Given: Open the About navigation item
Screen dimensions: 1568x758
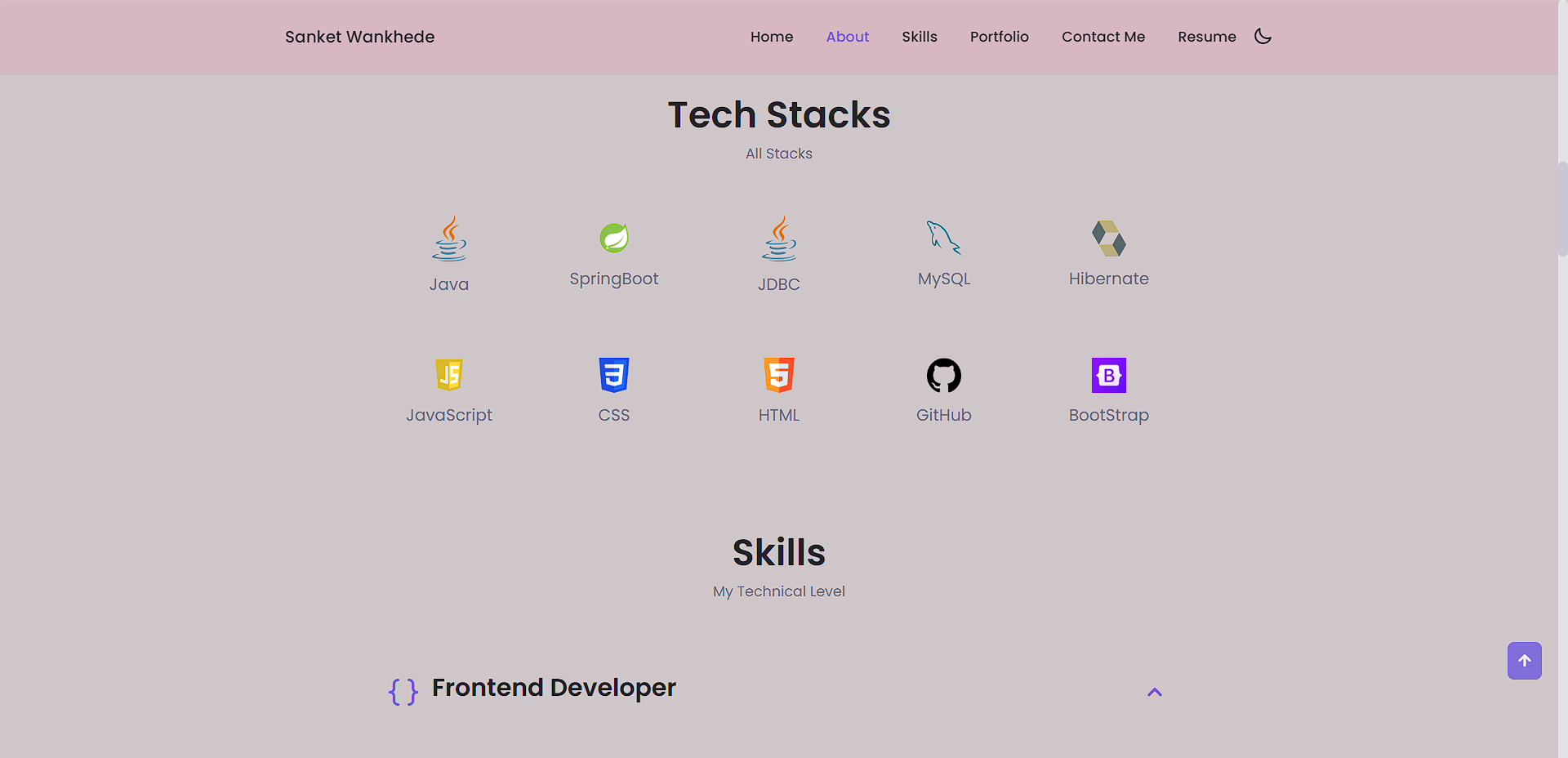Looking at the screenshot, I should click(x=847, y=36).
